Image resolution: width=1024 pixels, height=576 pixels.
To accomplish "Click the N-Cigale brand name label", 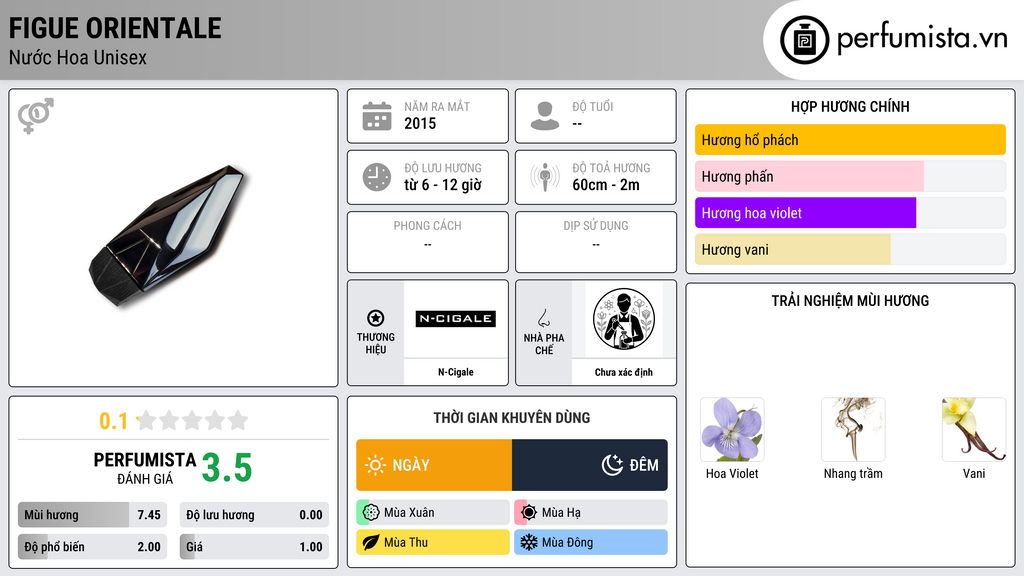I will coord(456,372).
